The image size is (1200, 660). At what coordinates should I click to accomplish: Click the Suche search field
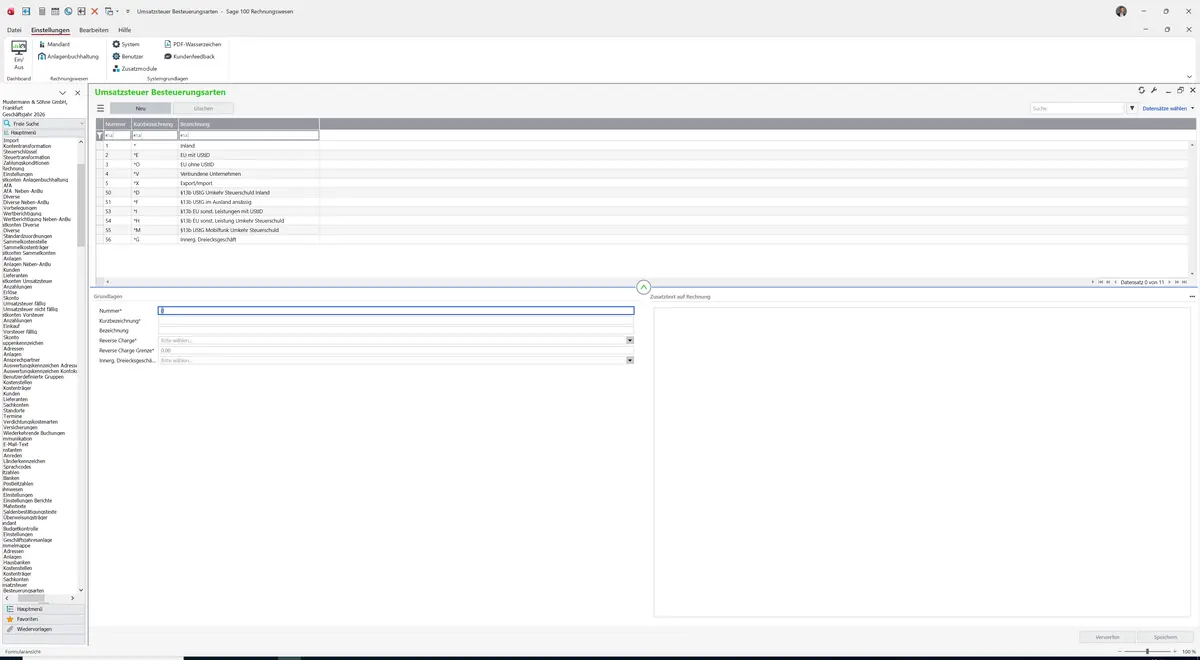coord(1078,108)
